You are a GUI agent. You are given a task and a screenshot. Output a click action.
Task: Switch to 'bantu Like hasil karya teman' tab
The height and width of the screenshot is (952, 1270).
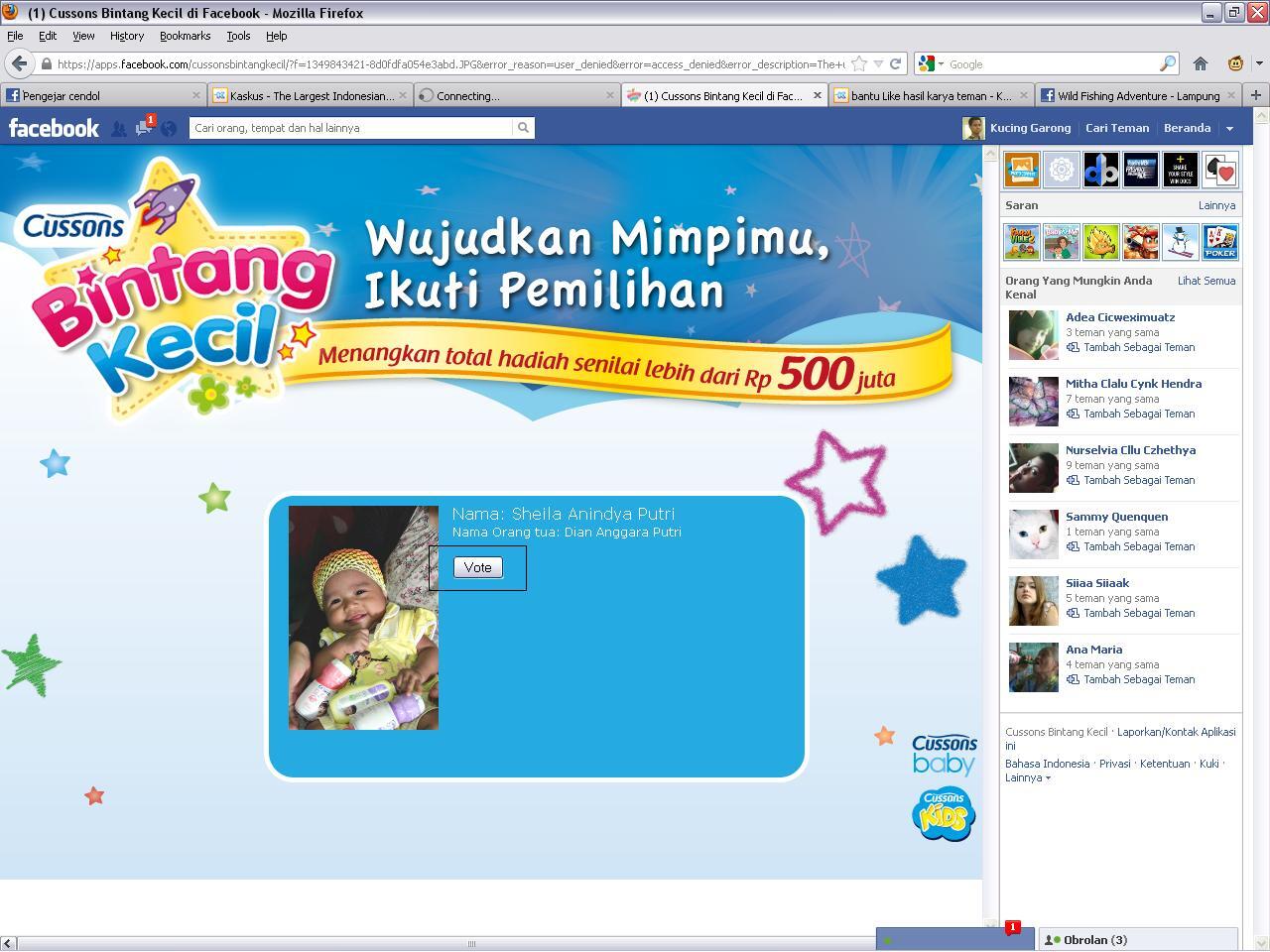(x=932, y=96)
